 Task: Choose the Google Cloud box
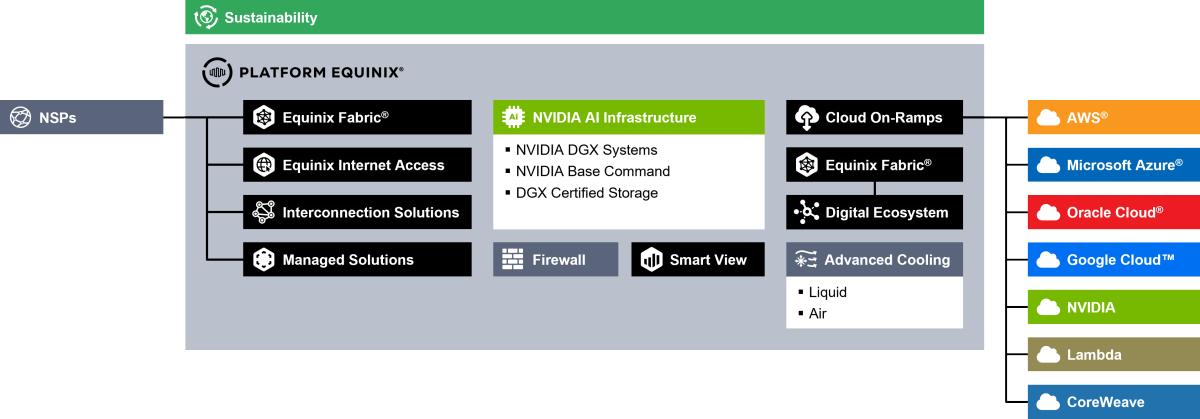[1113, 259]
